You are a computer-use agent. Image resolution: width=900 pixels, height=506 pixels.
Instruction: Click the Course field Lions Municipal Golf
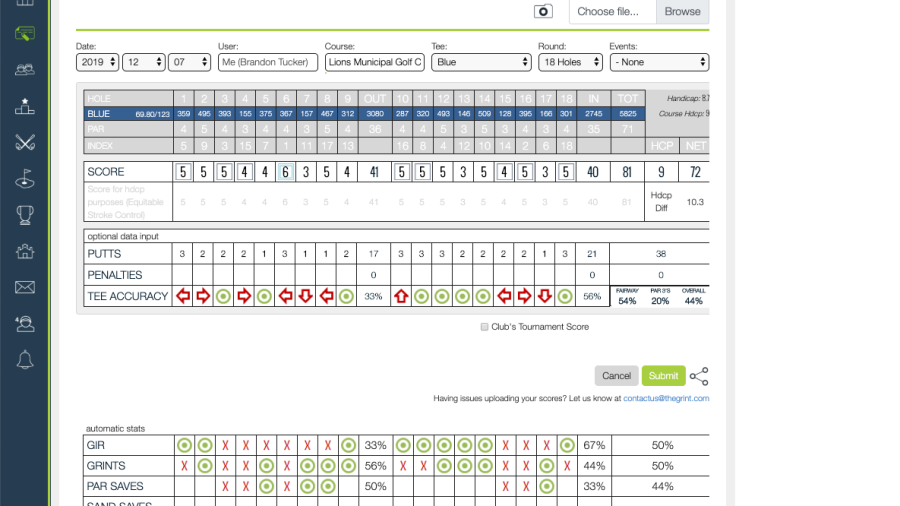(374, 62)
